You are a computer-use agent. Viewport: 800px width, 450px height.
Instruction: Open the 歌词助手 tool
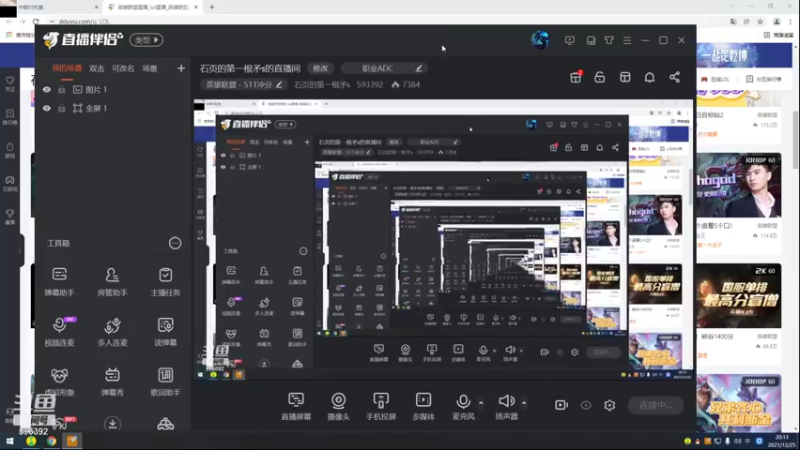165,381
